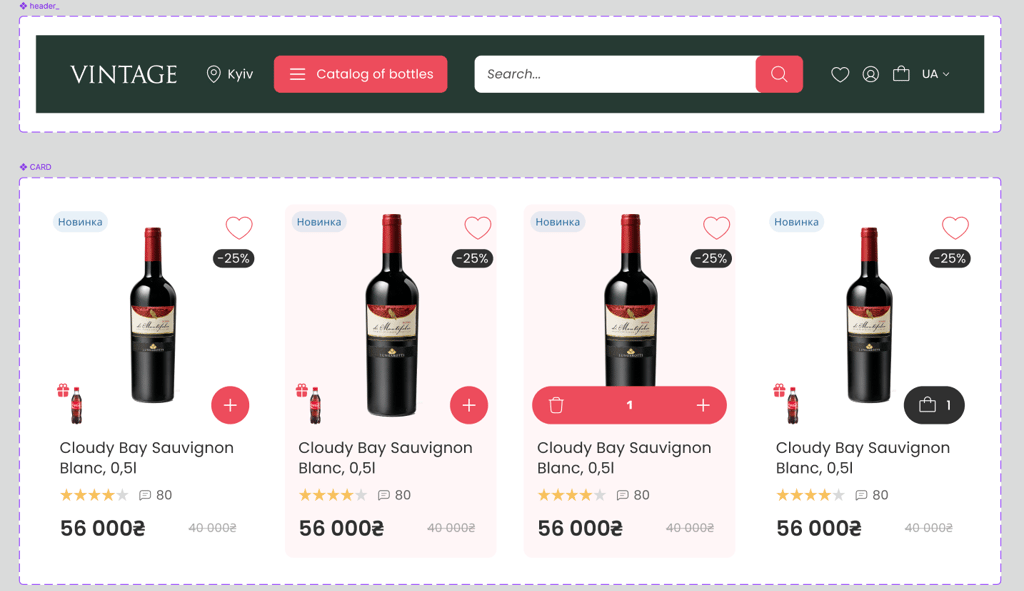Focus the Search input field

(x=614, y=74)
